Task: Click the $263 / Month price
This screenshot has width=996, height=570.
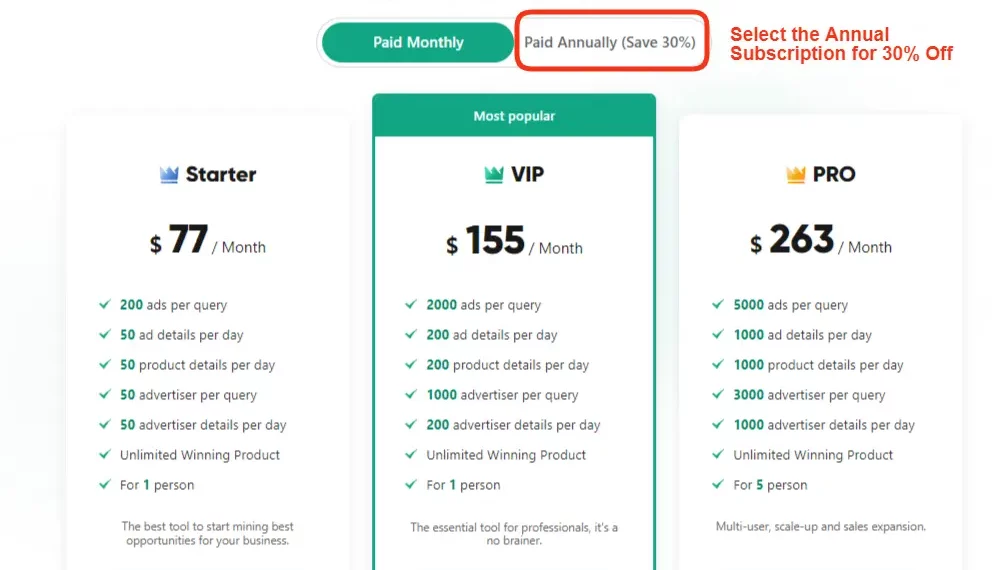Action: coord(821,241)
